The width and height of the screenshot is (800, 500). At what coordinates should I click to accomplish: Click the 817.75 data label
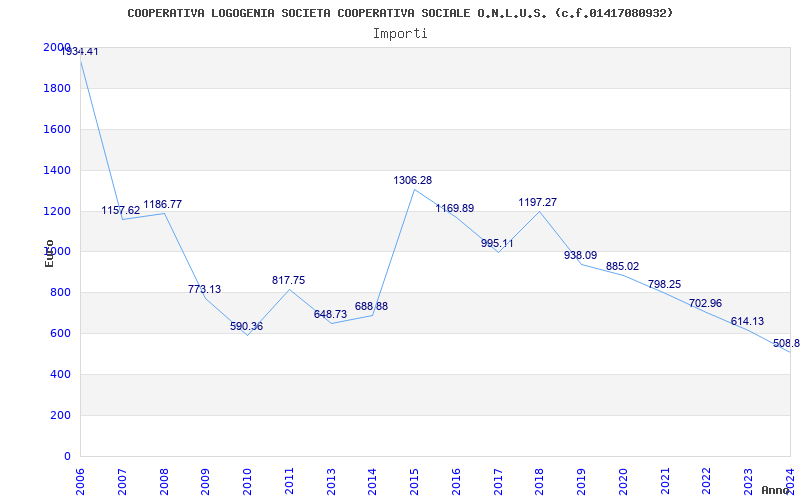[x=288, y=280]
